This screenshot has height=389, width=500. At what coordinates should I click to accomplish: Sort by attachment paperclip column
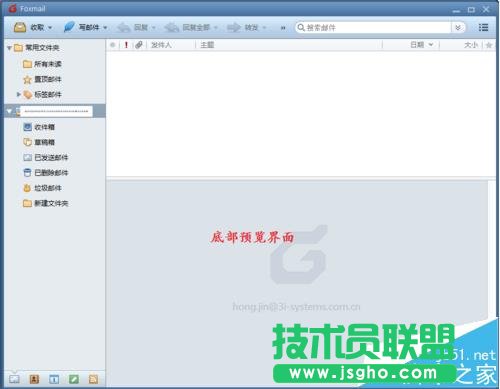139,45
